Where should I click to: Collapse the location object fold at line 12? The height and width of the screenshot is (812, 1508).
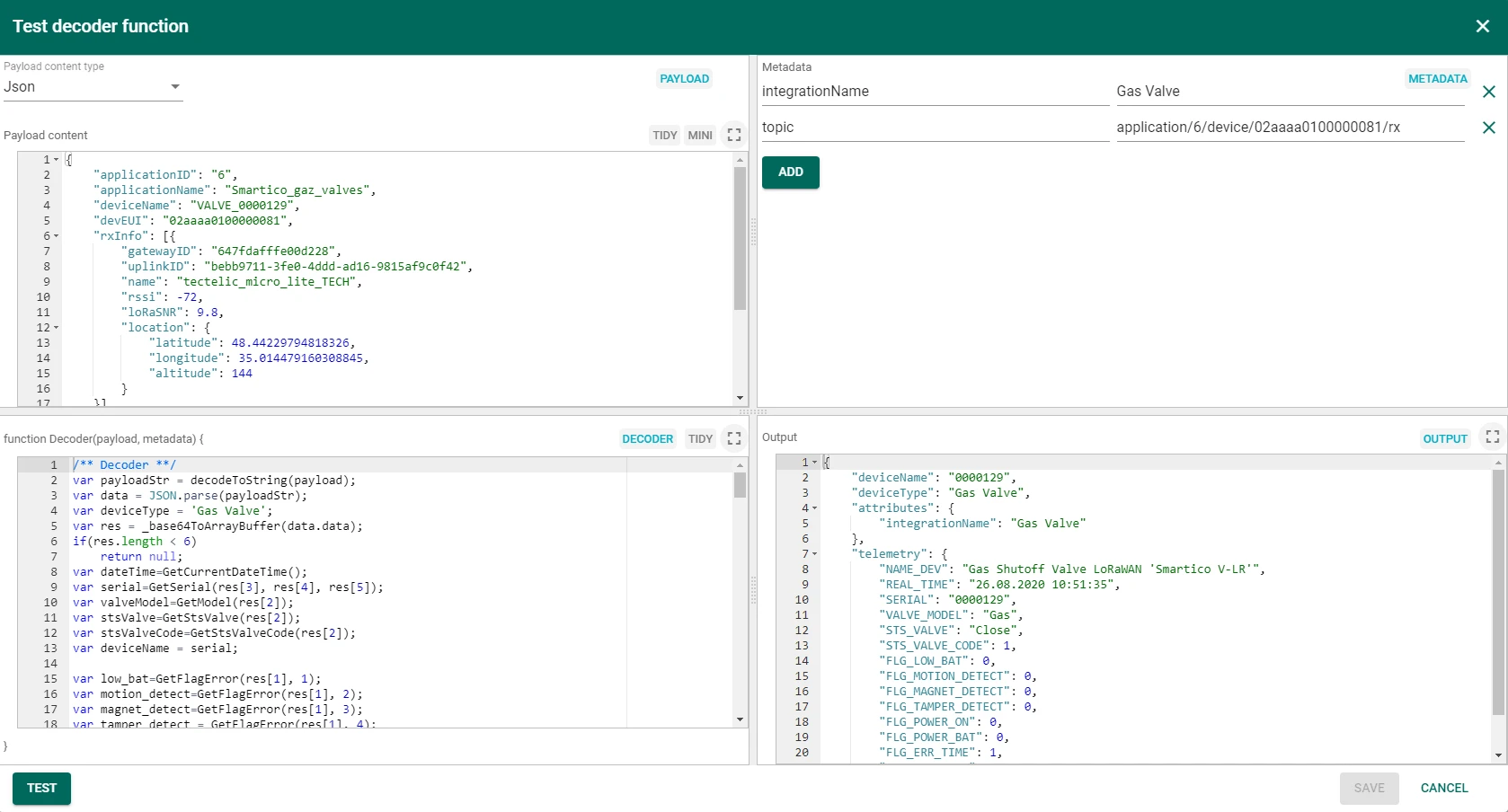point(57,328)
